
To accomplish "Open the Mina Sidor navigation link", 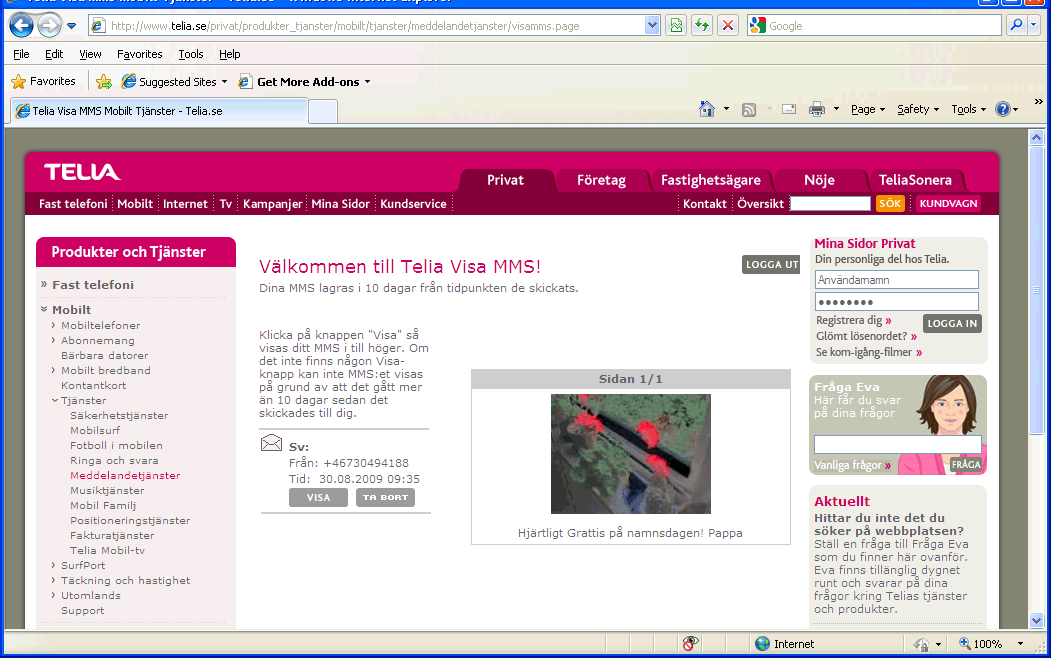I will 341,204.
